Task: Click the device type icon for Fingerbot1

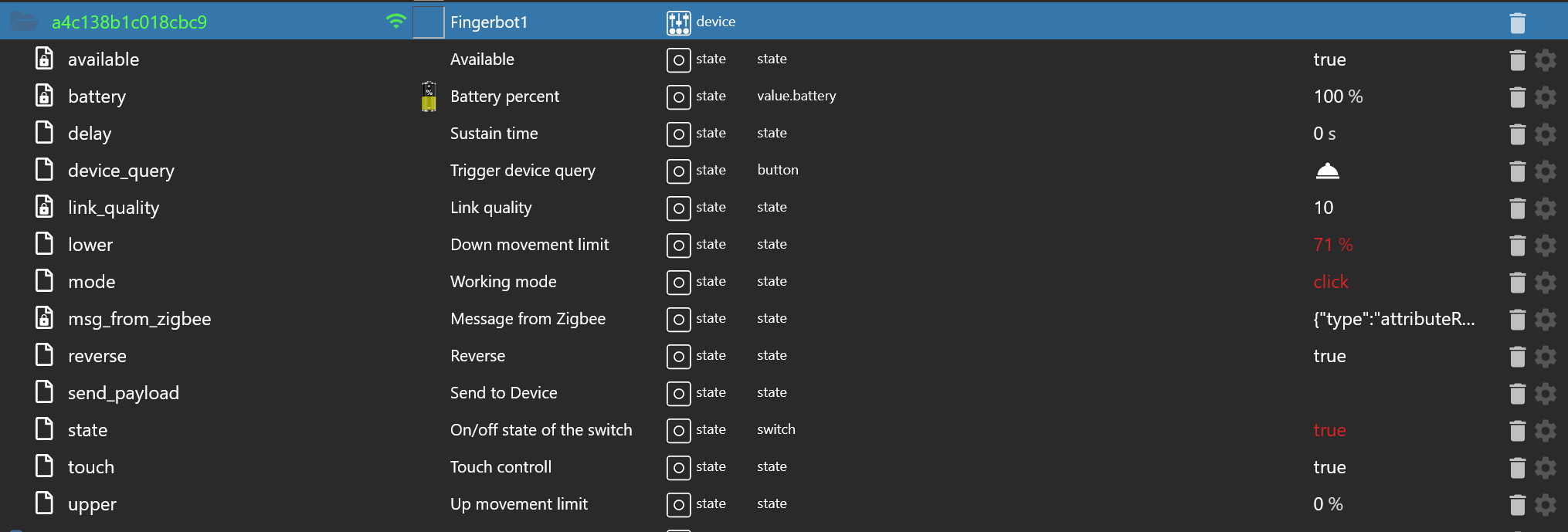Action: point(678,23)
